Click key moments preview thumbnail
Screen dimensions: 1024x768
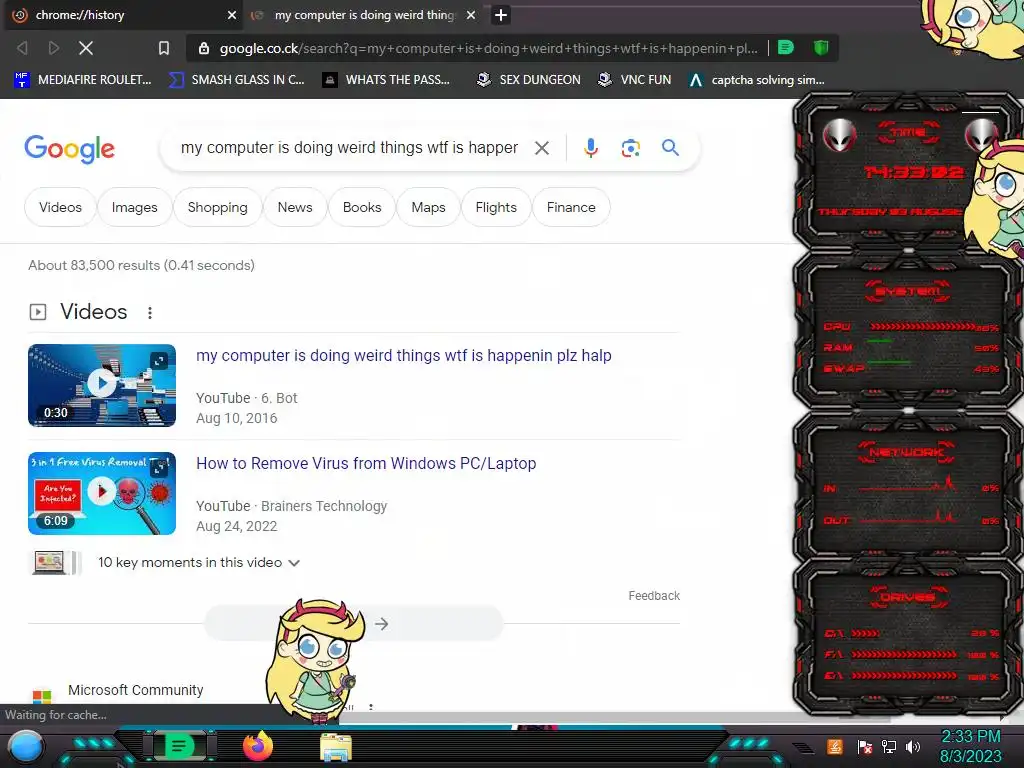(x=56, y=562)
